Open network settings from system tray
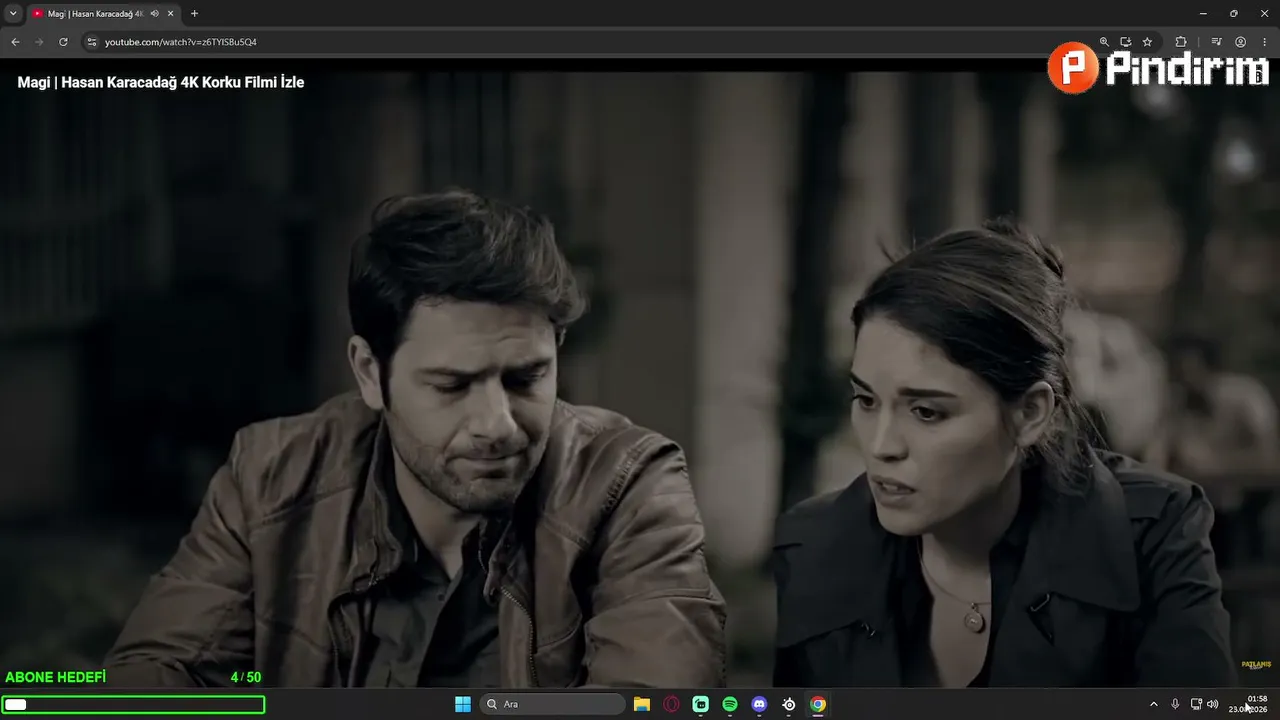 point(1196,704)
